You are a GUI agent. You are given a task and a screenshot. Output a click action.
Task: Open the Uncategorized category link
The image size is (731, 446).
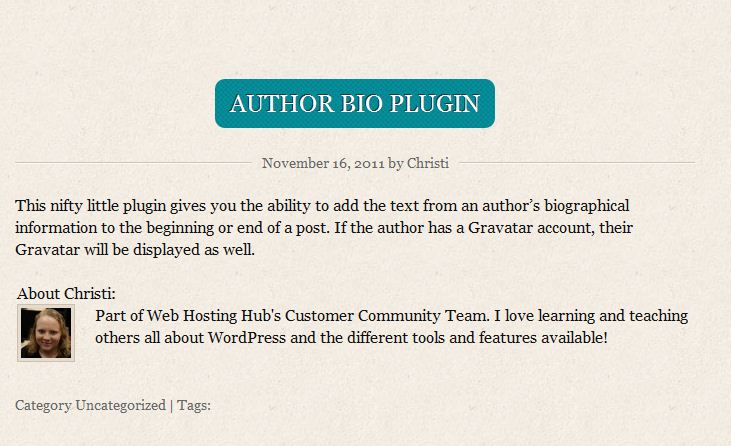pos(121,405)
